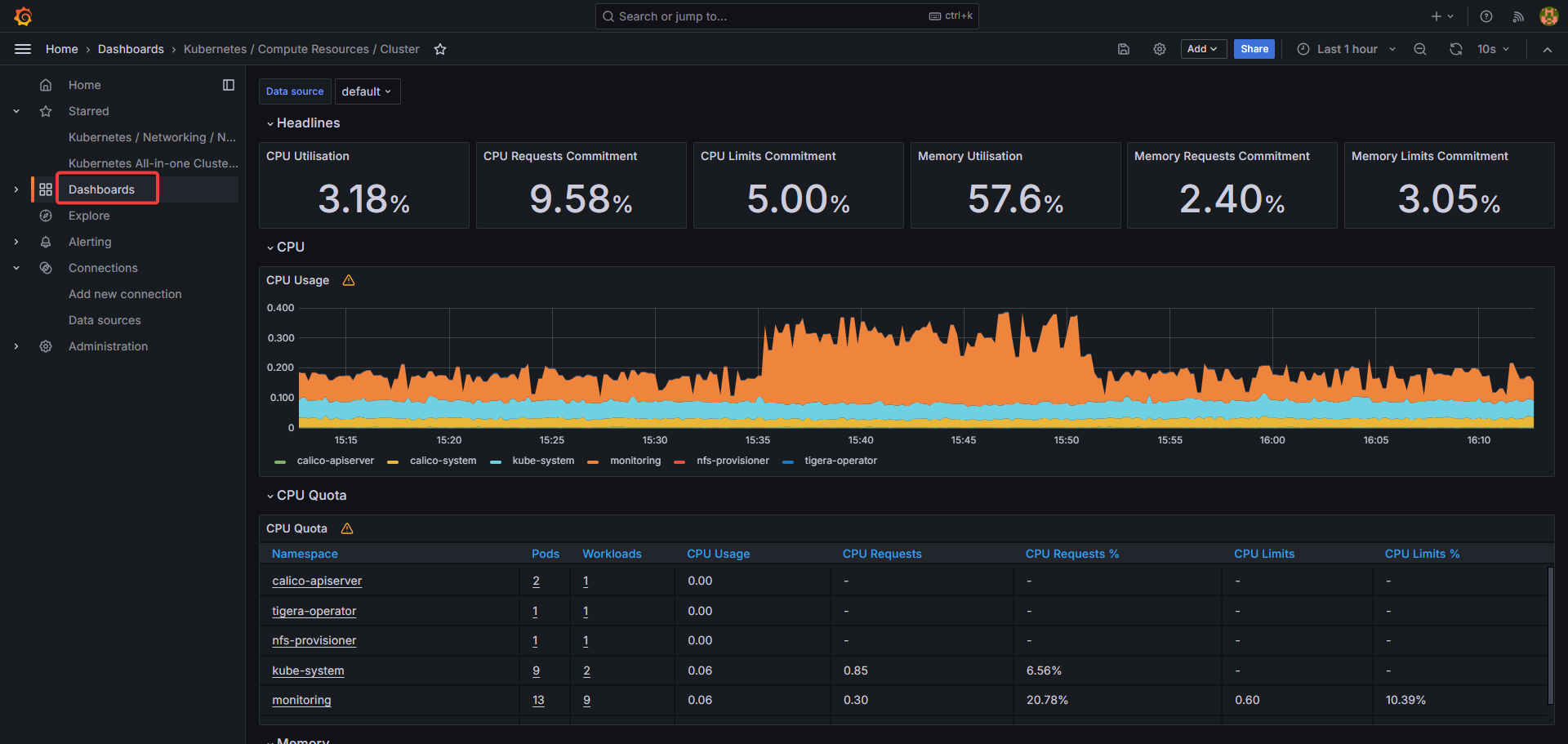
Task: Open the help question mark icon
Action: coord(1486,16)
